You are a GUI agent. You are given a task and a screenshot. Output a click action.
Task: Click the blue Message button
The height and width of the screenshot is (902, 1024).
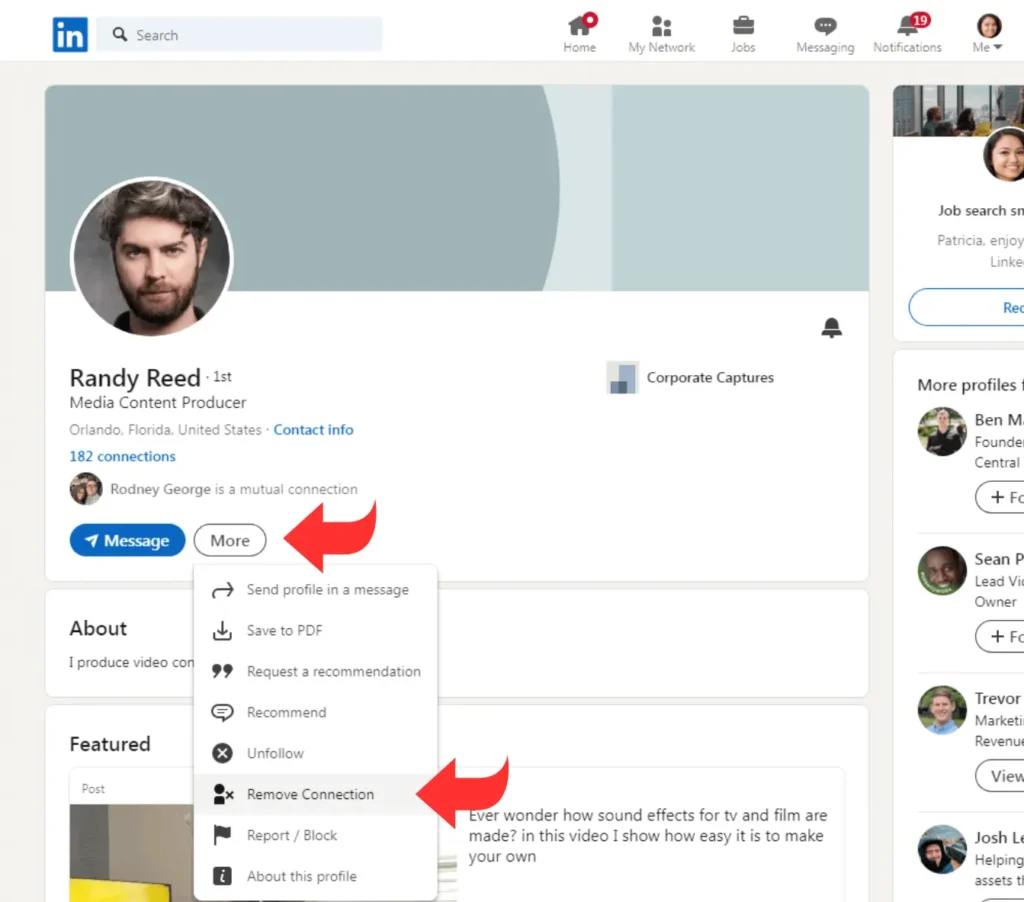pos(127,540)
